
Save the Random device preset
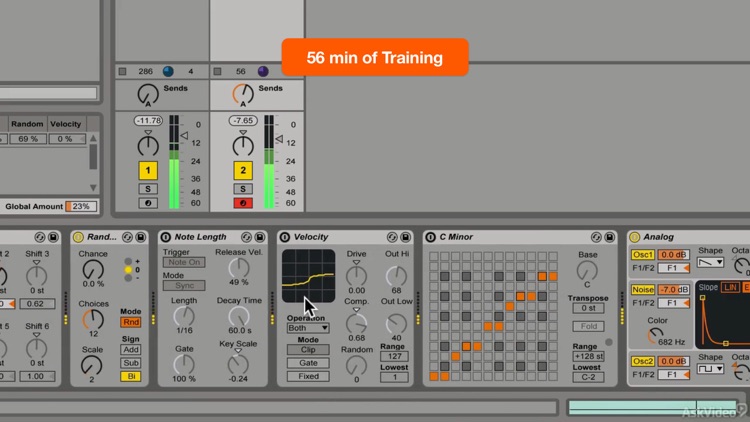pos(141,237)
